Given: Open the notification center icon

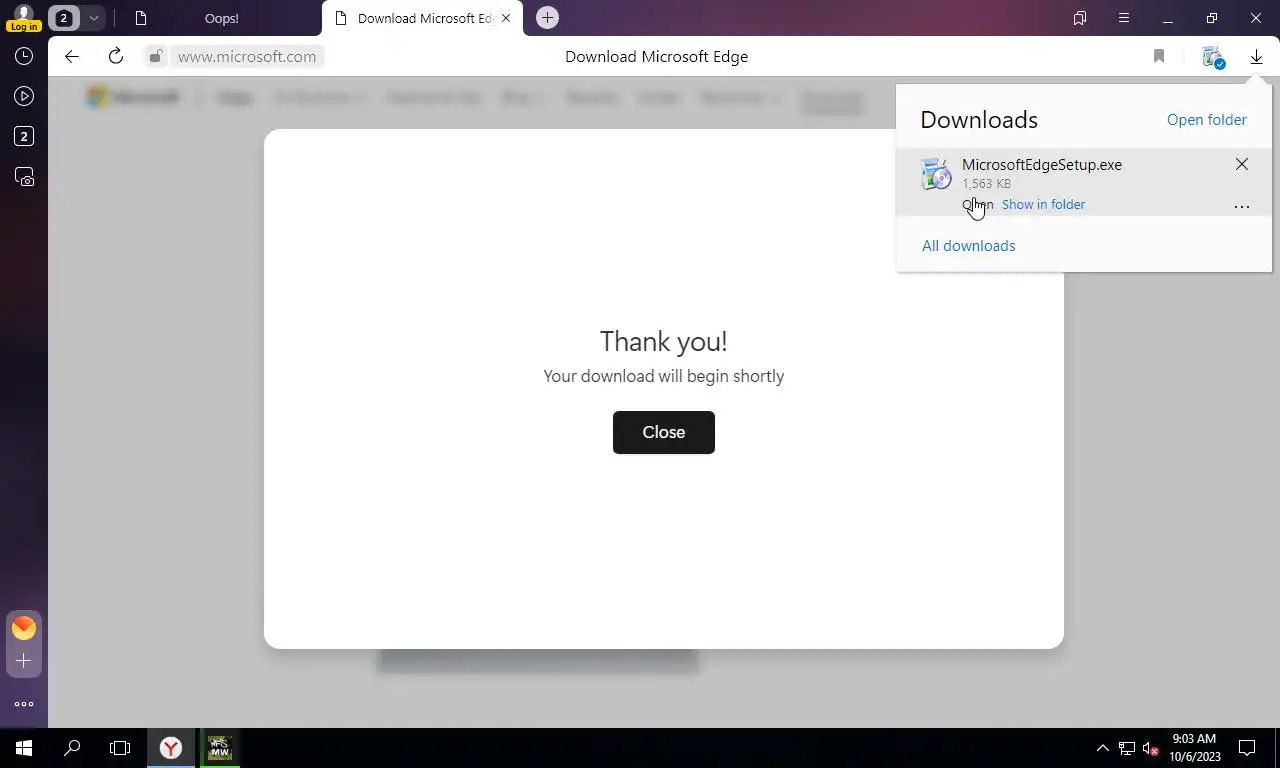Looking at the screenshot, I should (x=1247, y=748).
